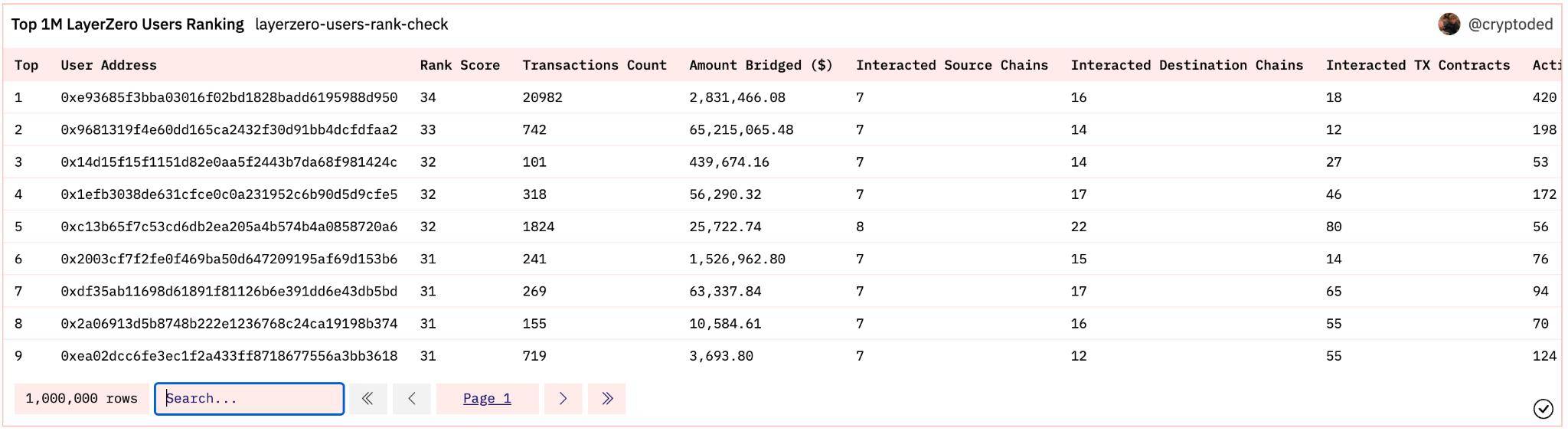
Task: Jump to the last page arrow
Action: tap(607, 399)
